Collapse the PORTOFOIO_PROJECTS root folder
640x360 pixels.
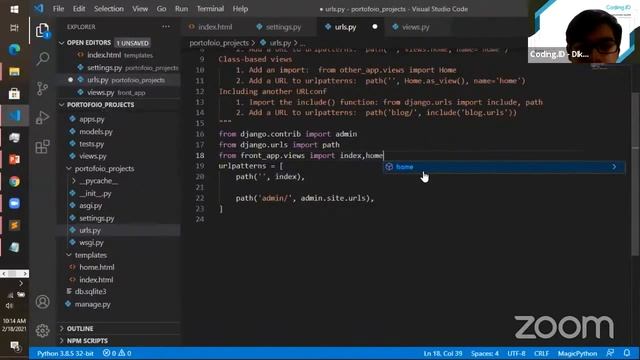click(x=100, y=105)
